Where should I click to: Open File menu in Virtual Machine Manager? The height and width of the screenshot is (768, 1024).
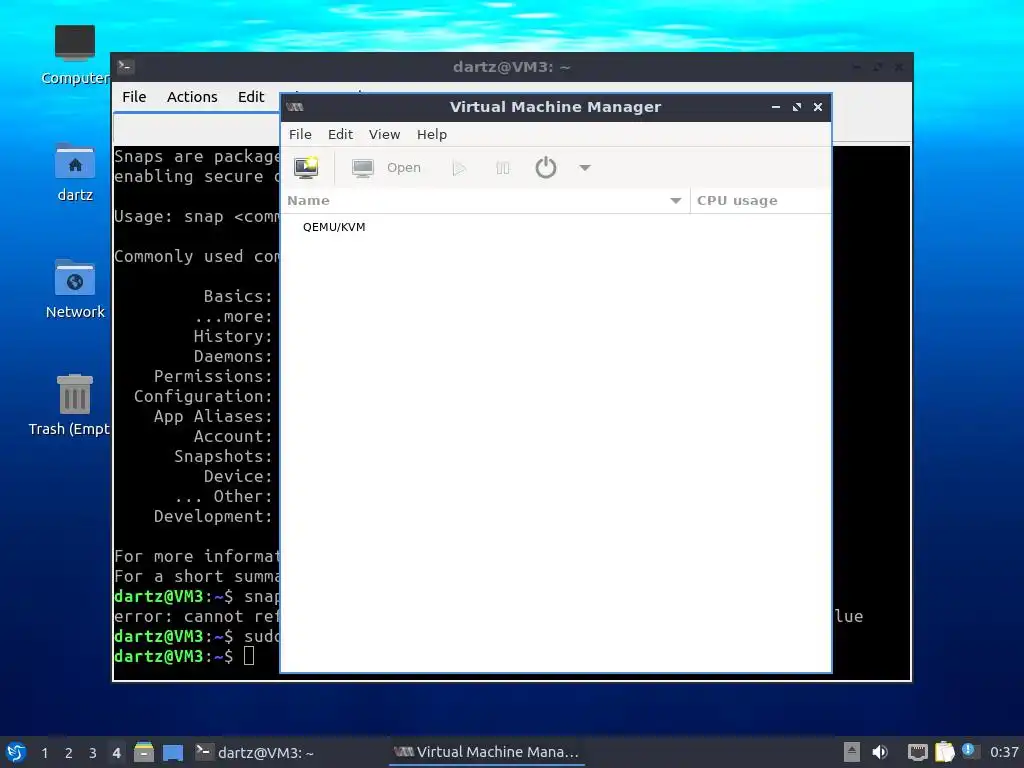pos(300,135)
